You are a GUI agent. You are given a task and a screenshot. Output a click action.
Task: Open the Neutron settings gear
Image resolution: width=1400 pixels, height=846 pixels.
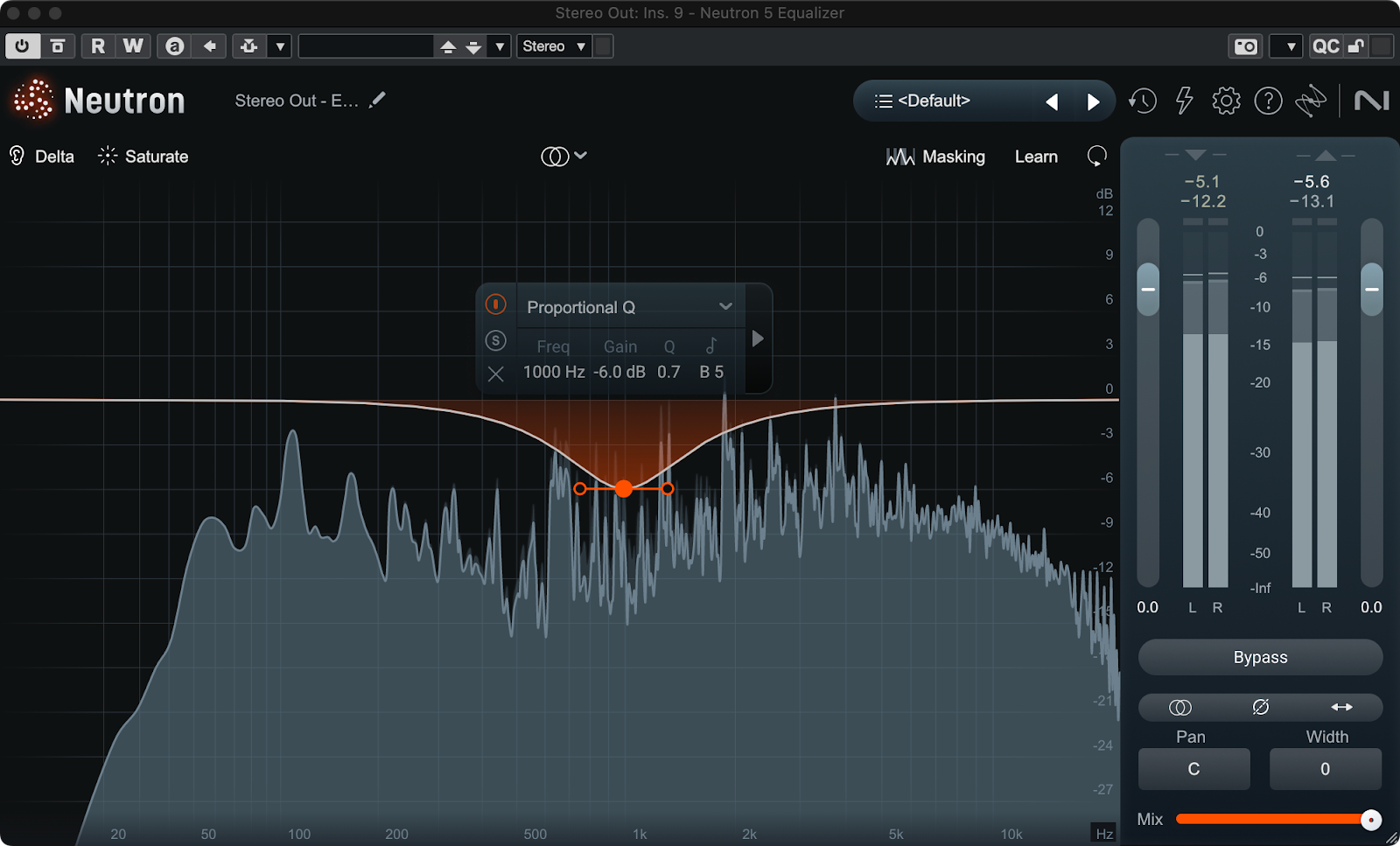pos(1226,101)
